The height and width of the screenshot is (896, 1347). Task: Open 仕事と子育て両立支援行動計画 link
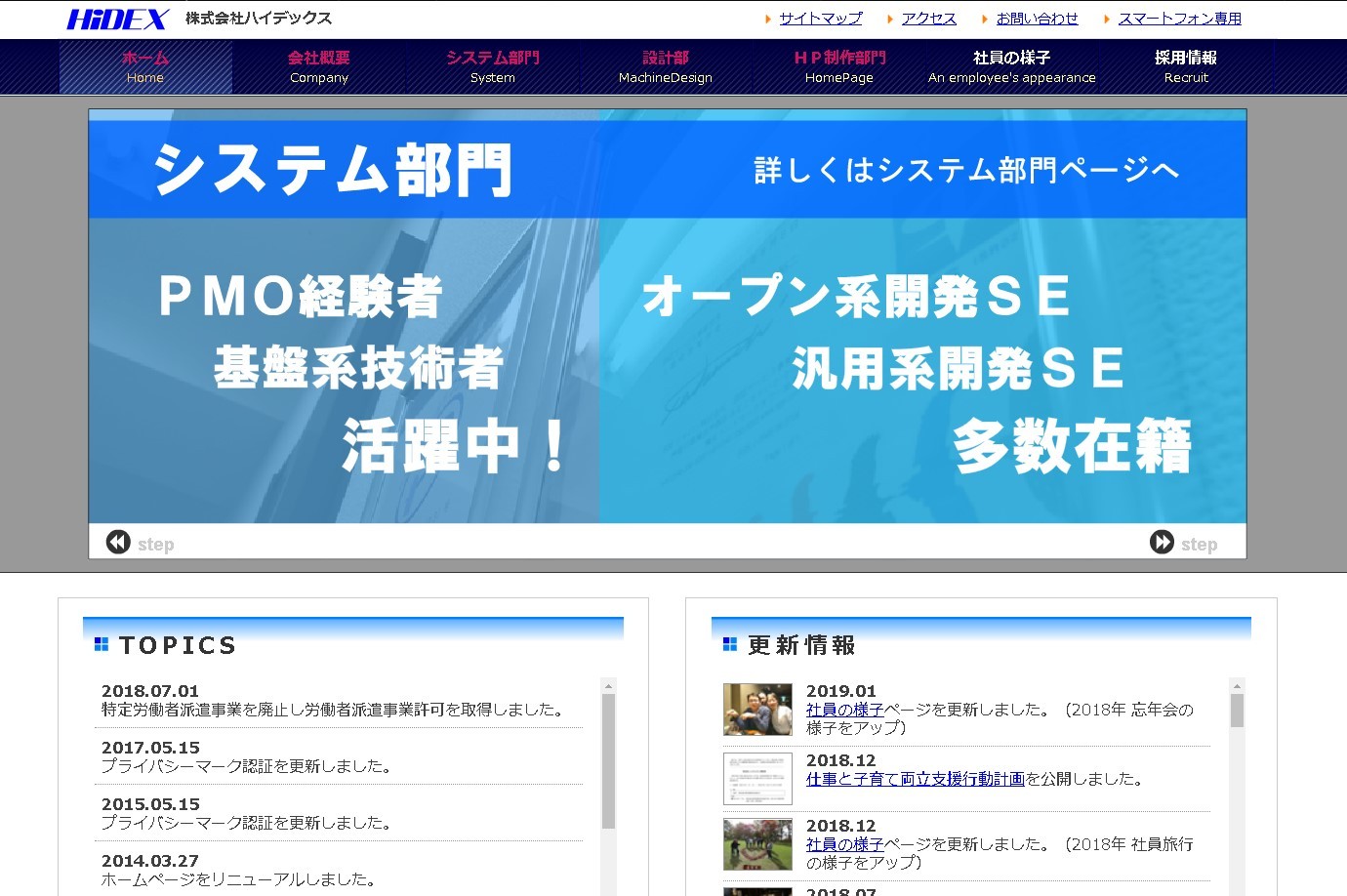(916, 779)
